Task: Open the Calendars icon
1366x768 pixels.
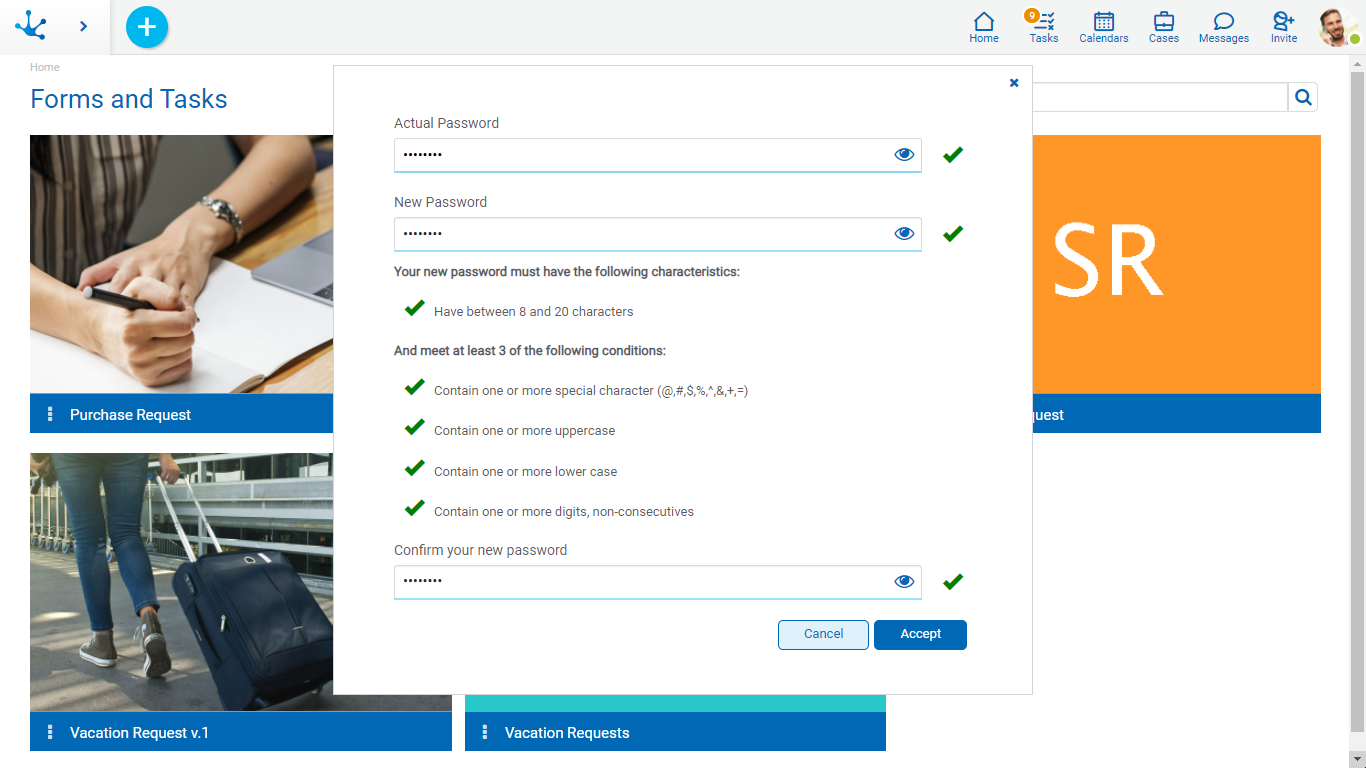Action: click(x=1103, y=27)
